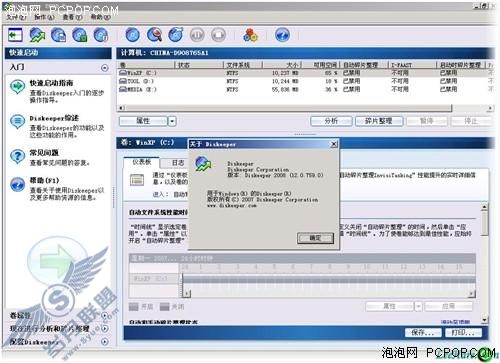
Task: Open the 查看 menu
Action: click(x=72, y=17)
